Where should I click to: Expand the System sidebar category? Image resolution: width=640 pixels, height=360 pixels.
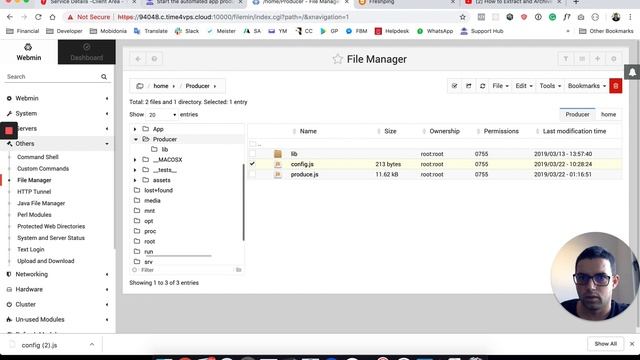coord(57,113)
